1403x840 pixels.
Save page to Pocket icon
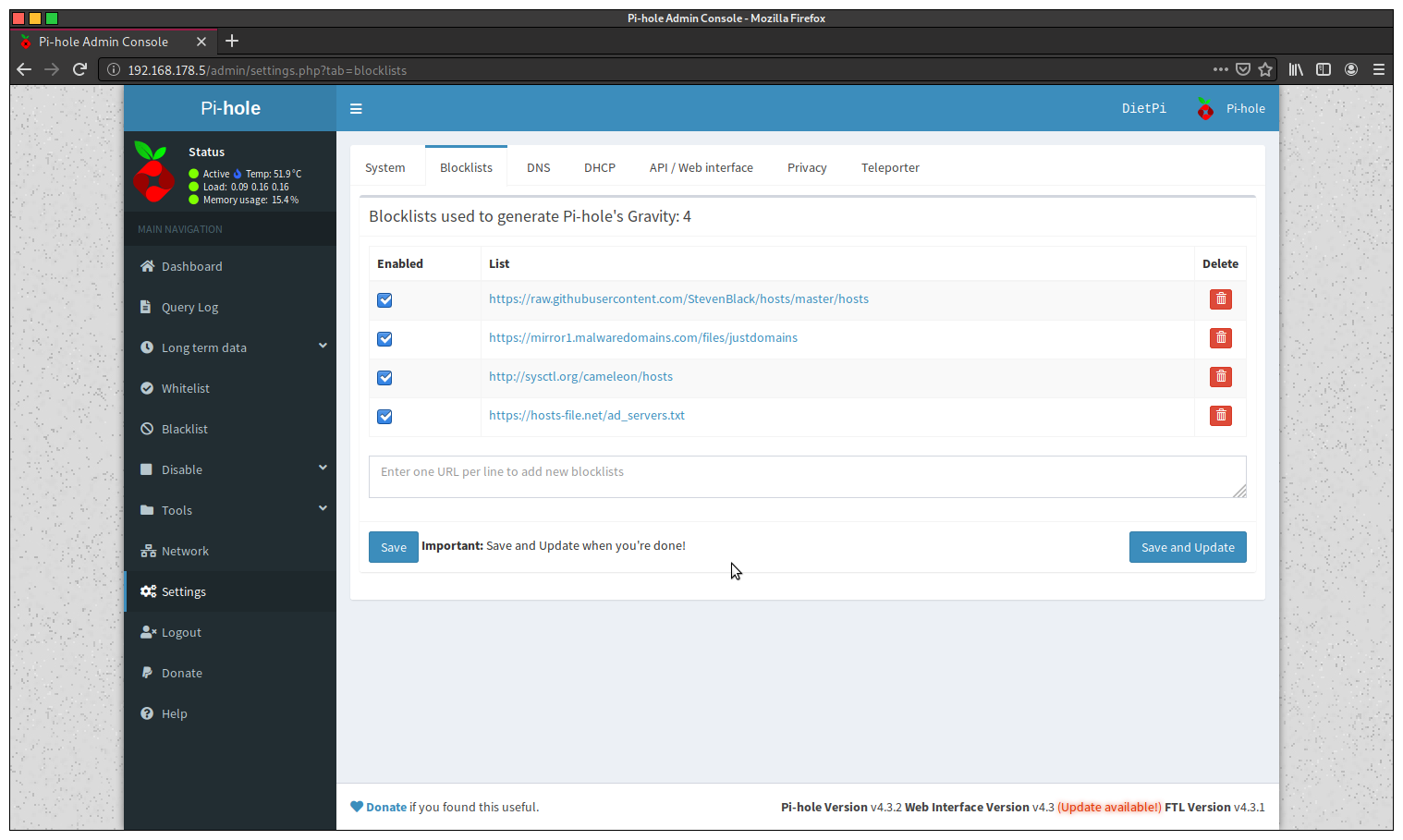click(x=1243, y=69)
